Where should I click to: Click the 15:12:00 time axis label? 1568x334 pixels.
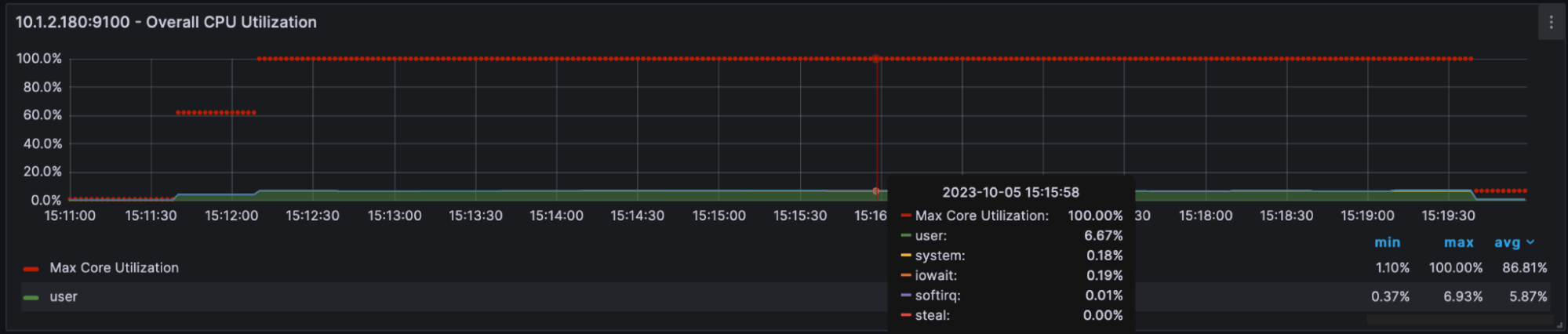coord(231,216)
